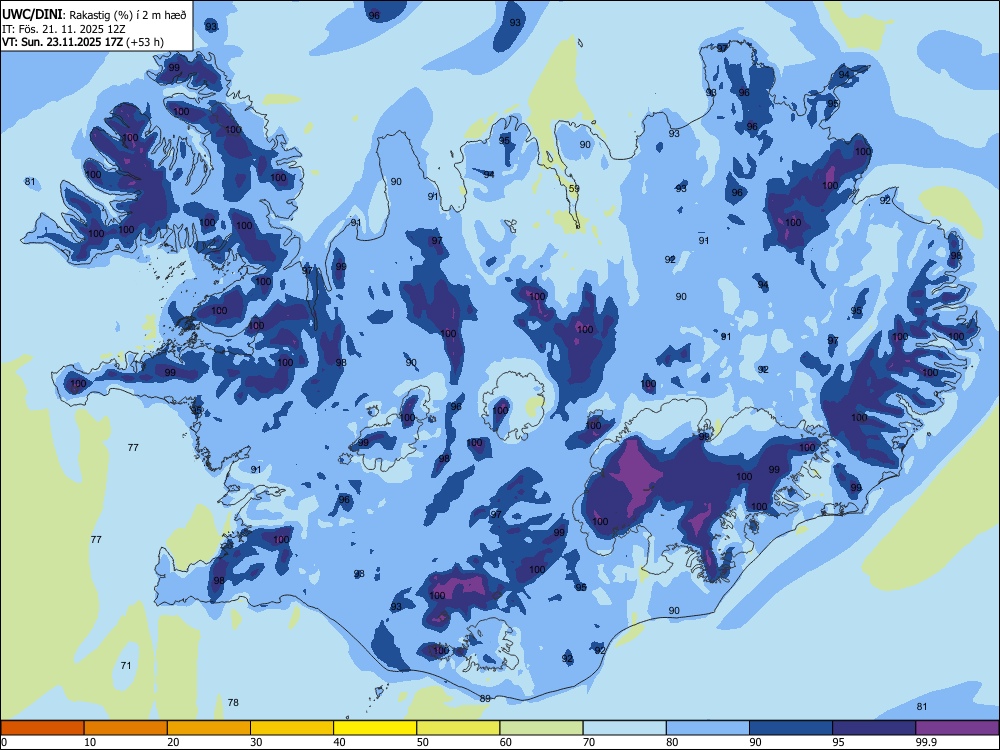Screen dimensions: 1000x750
Task: Click the '71' humidity value on the map
Action: pyautogui.click(x=126, y=665)
